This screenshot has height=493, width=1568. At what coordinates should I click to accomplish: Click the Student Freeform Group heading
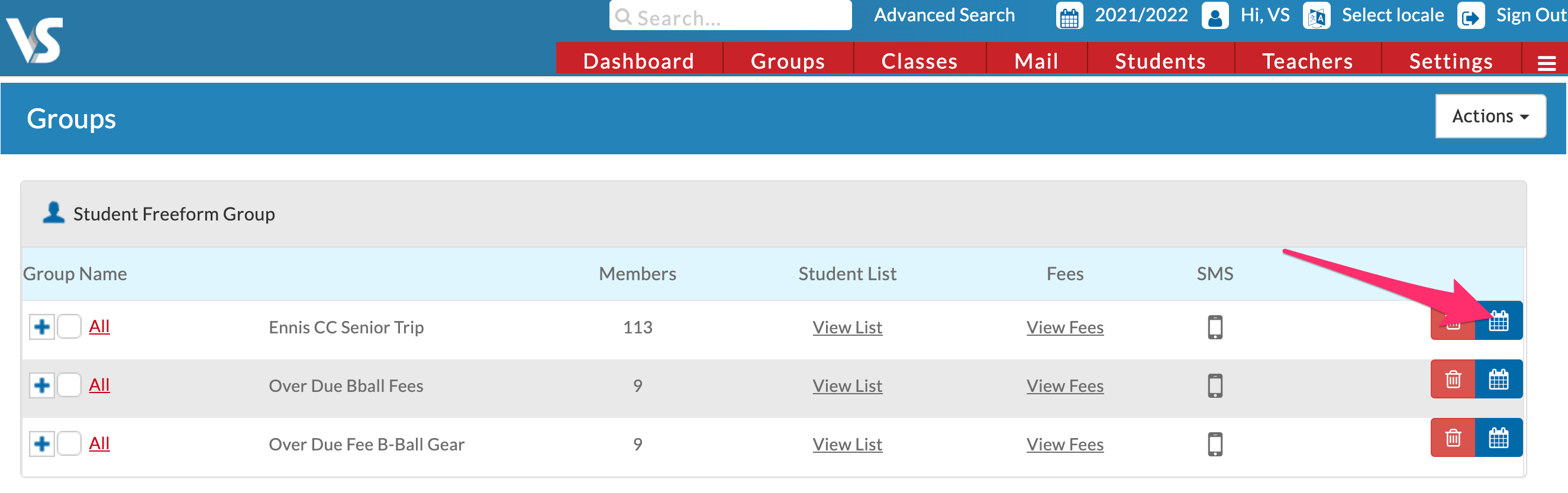pyautogui.click(x=174, y=214)
